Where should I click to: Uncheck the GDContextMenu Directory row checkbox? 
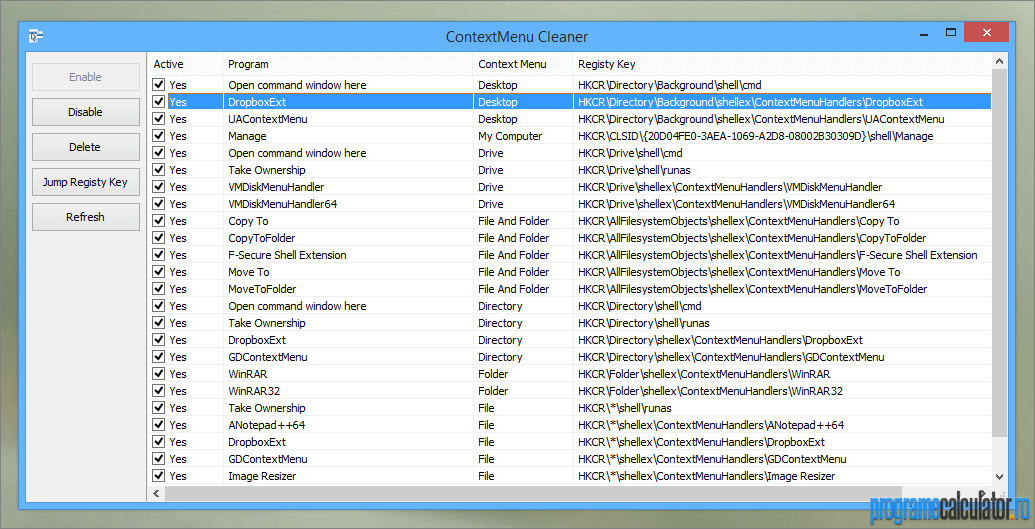click(158, 357)
